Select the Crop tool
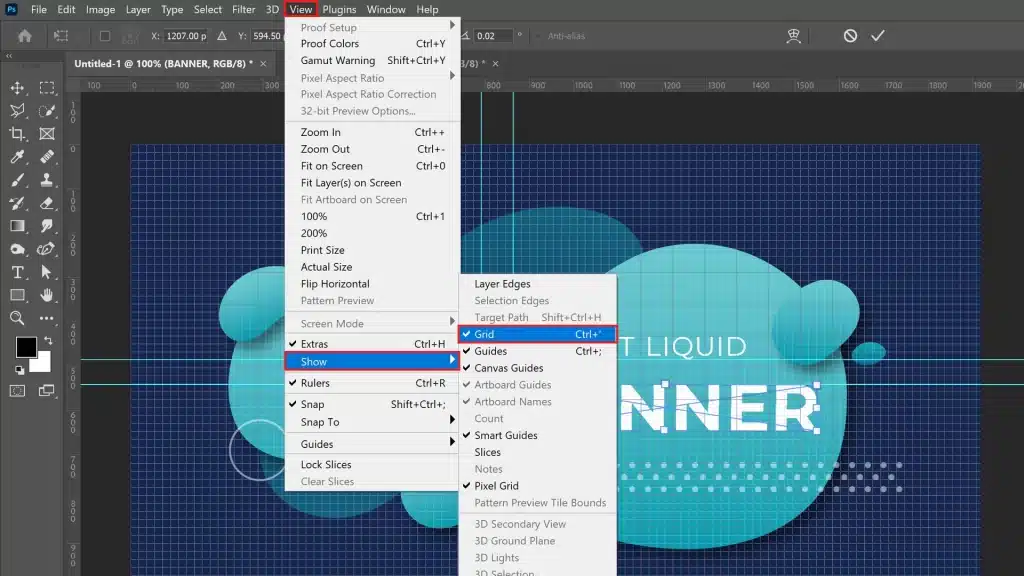This screenshot has width=1024, height=576. [x=18, y=134]
